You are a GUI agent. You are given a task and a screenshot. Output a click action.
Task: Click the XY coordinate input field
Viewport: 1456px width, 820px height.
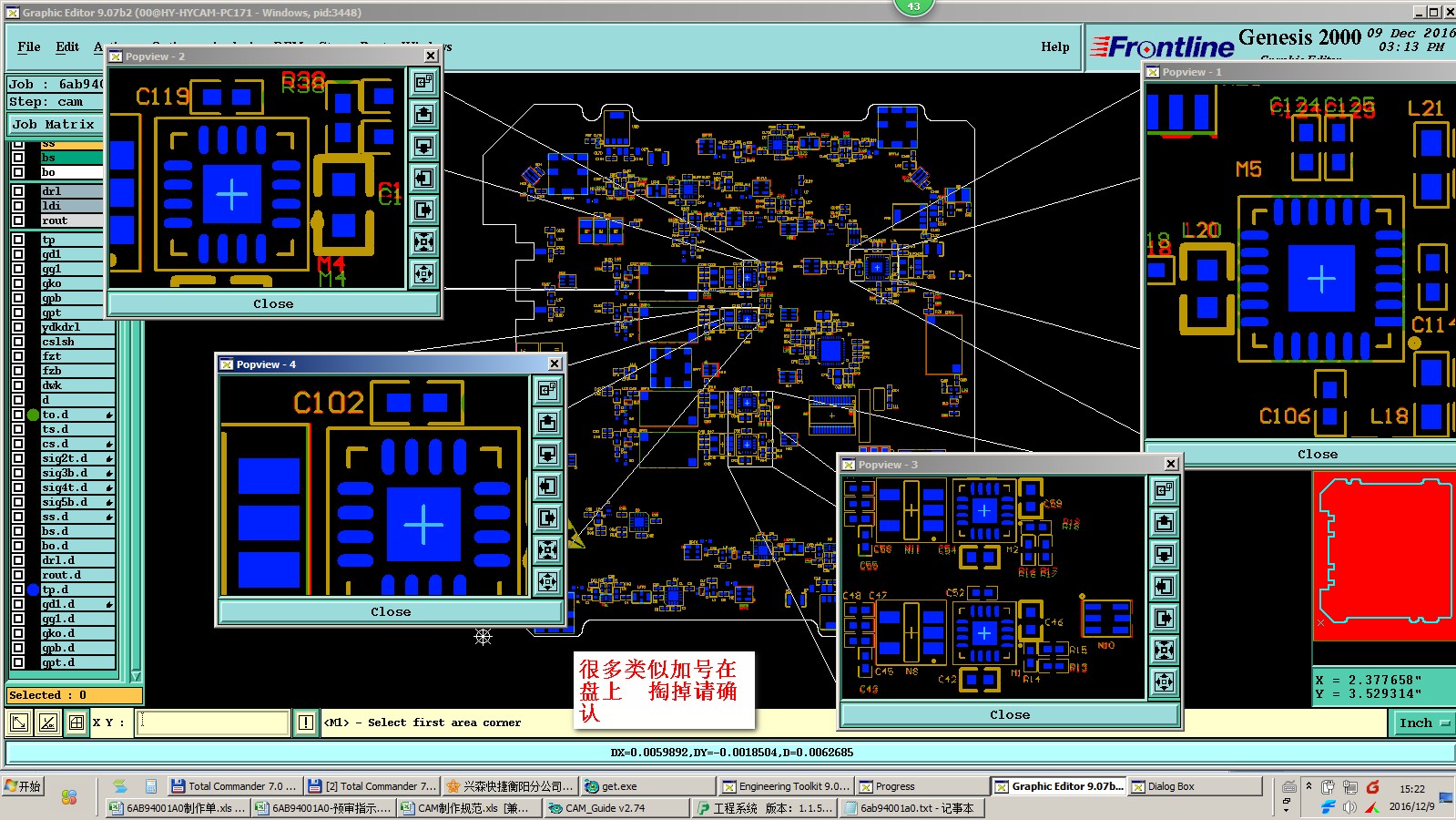click(213, 723)
